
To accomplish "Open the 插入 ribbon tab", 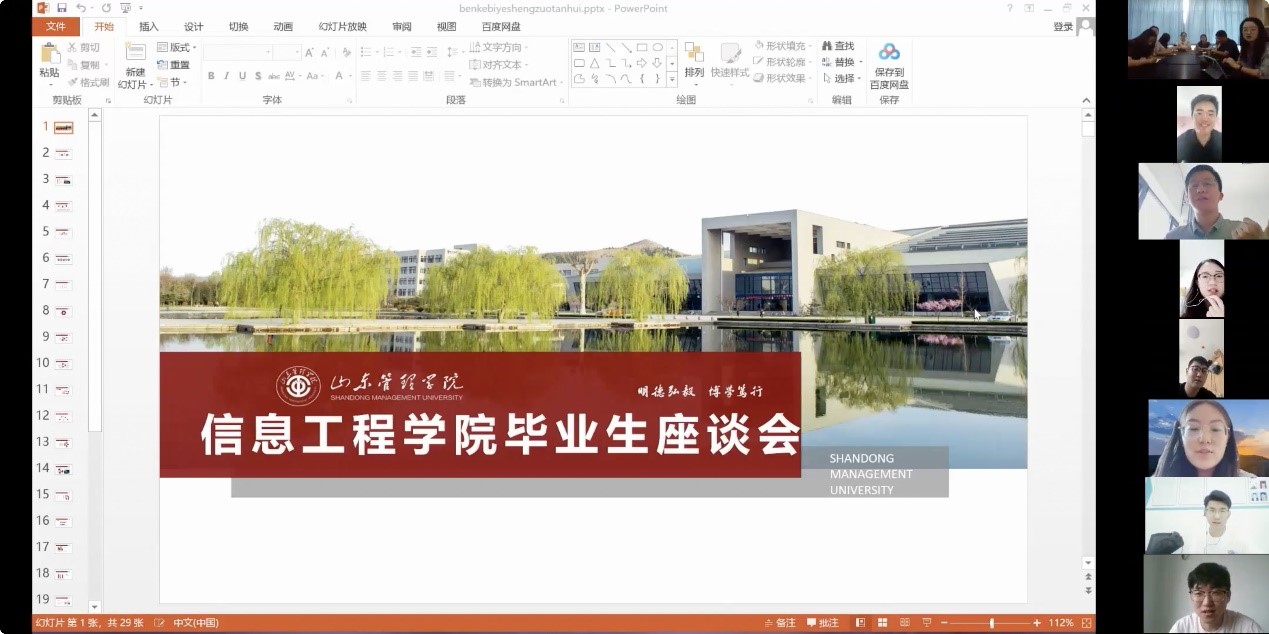I will (148, 27).
